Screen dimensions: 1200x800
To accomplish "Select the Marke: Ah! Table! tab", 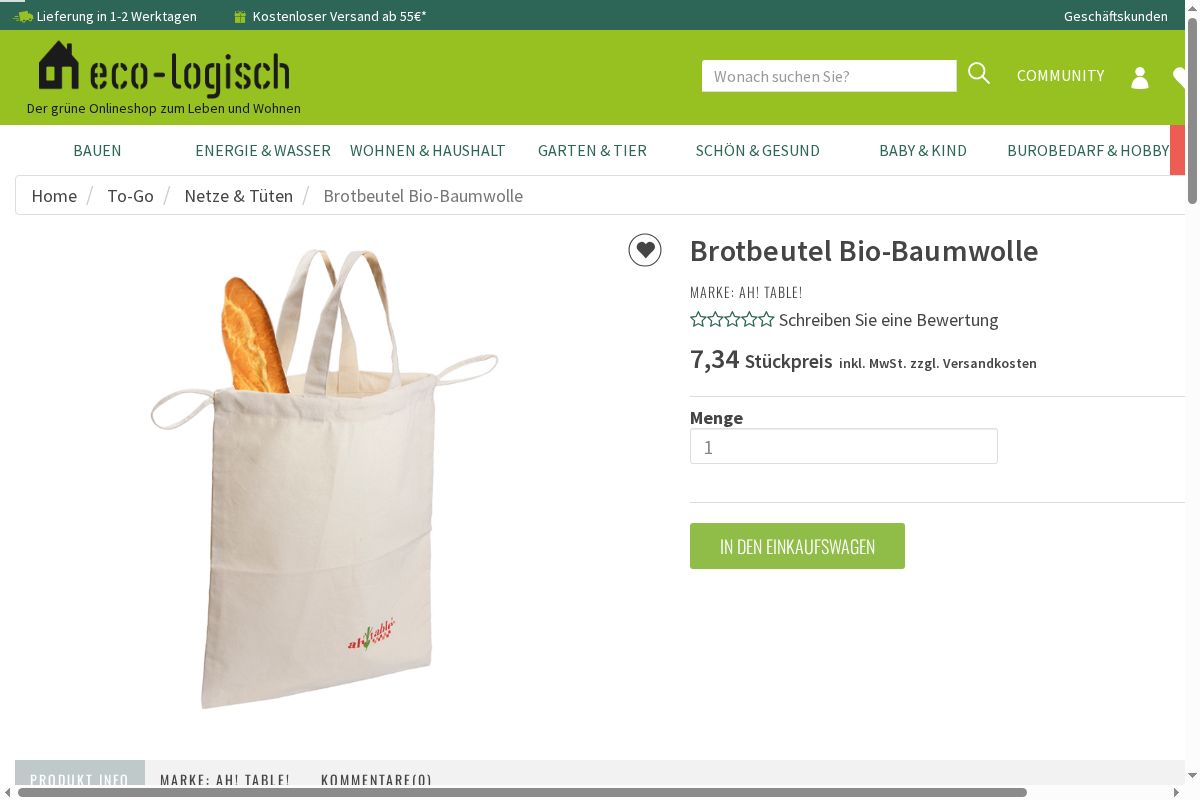I will click(x=225, y=779).
